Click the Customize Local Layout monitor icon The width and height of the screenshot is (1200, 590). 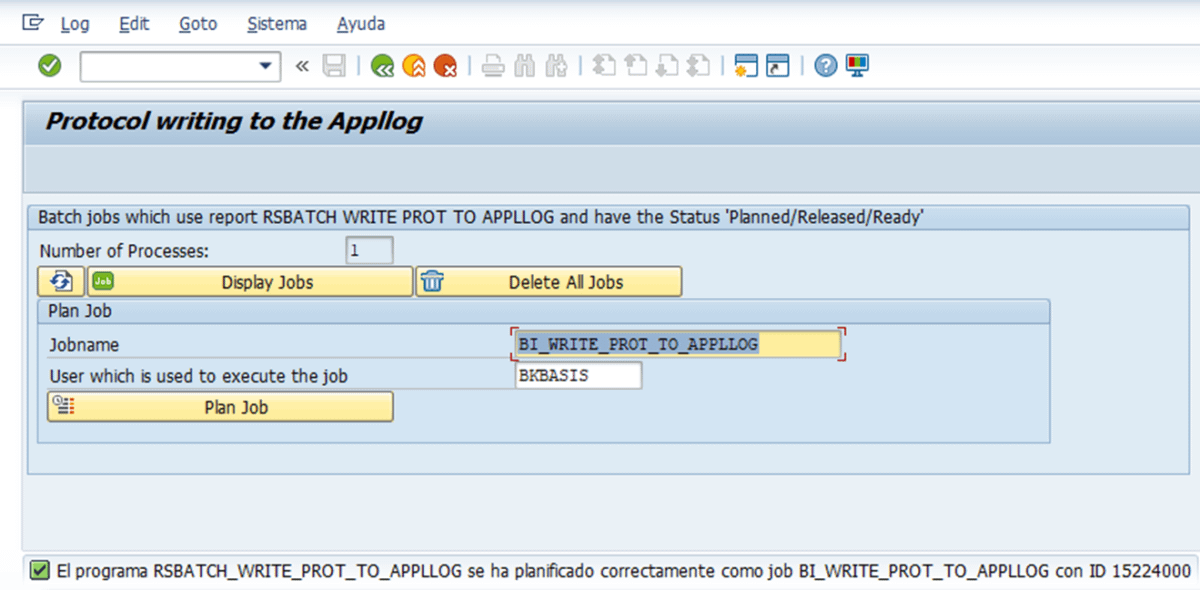coord(857,67)
